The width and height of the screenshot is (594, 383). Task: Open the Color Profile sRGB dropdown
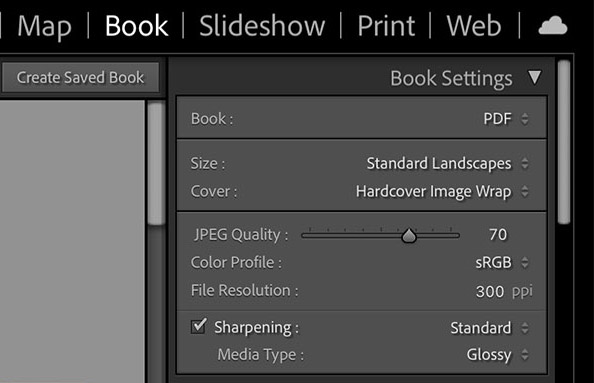(502, 263)
